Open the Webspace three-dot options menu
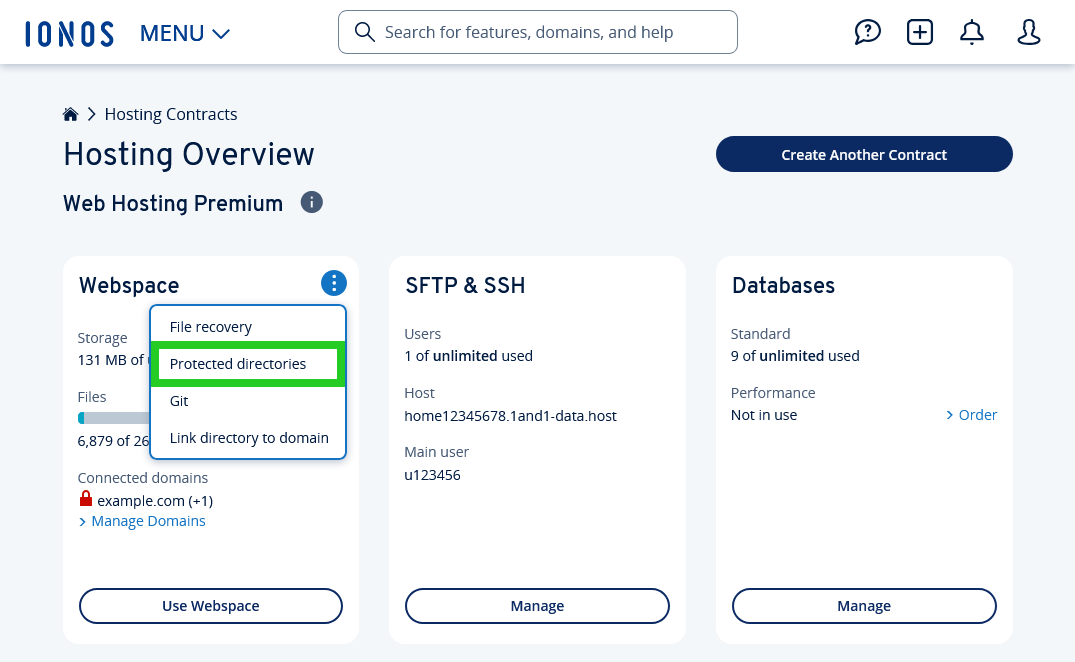Screen dimensions: 1075x662 pos(333,283)
